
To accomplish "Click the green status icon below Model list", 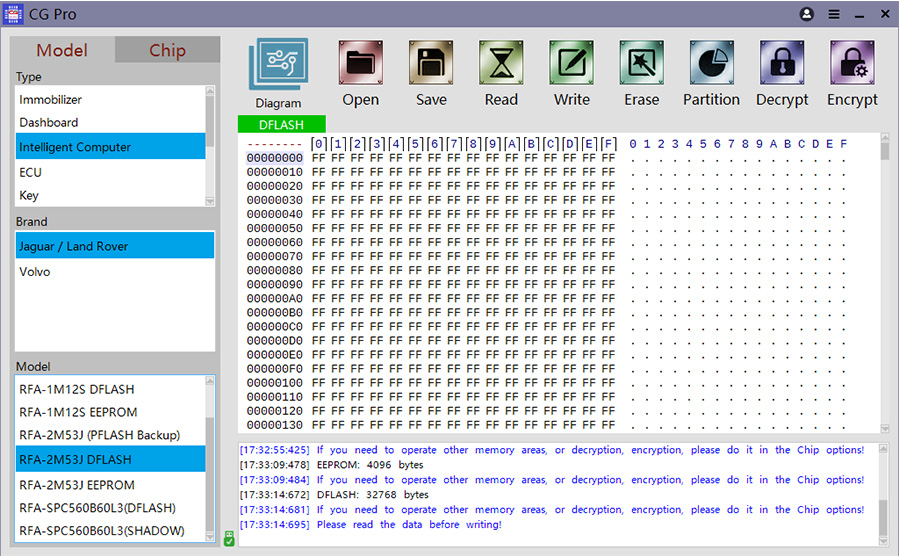I will [229, 538].
